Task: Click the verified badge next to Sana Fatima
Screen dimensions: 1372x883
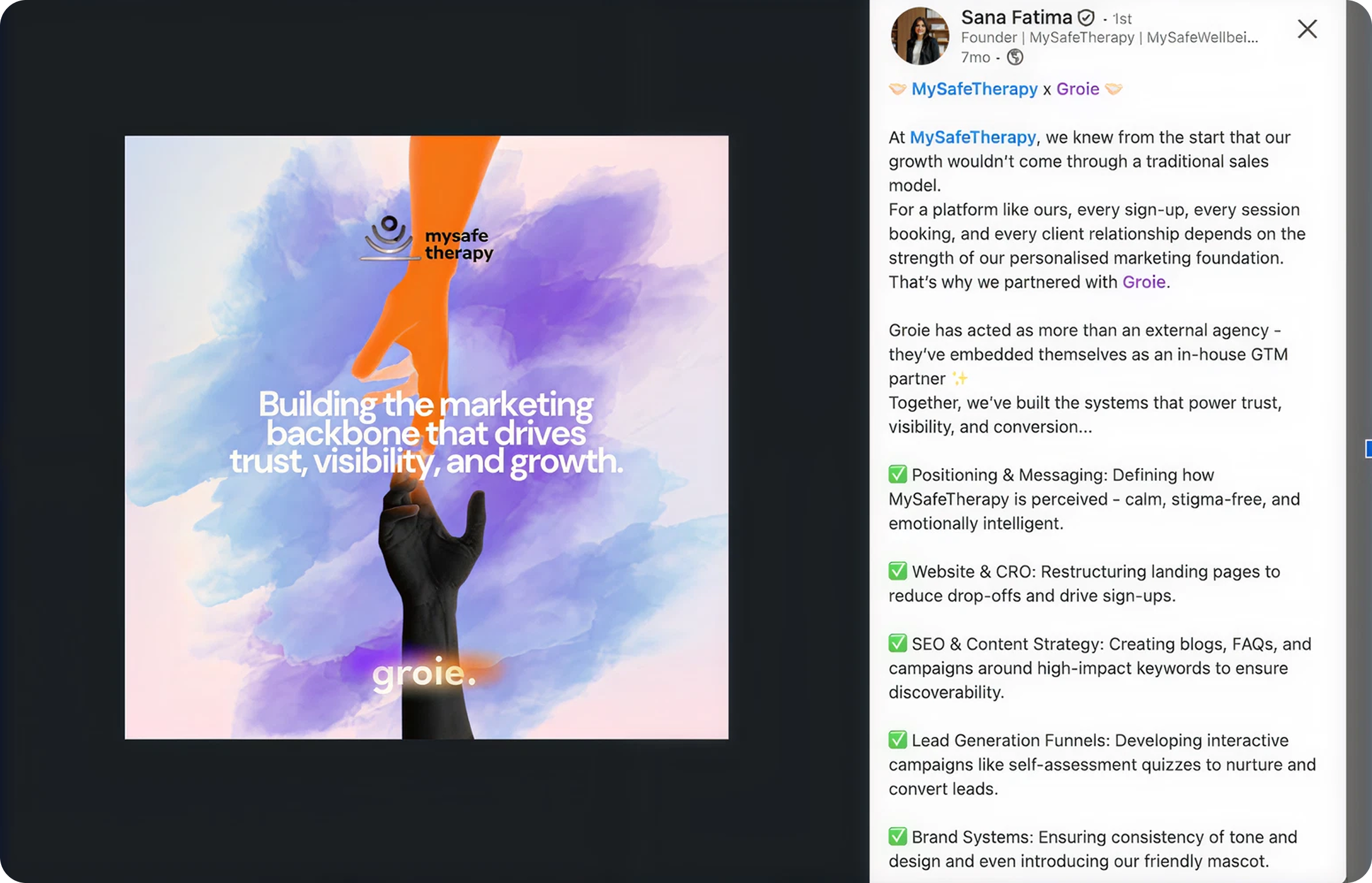Action: pyautogui.click(x=1086, y=18)
